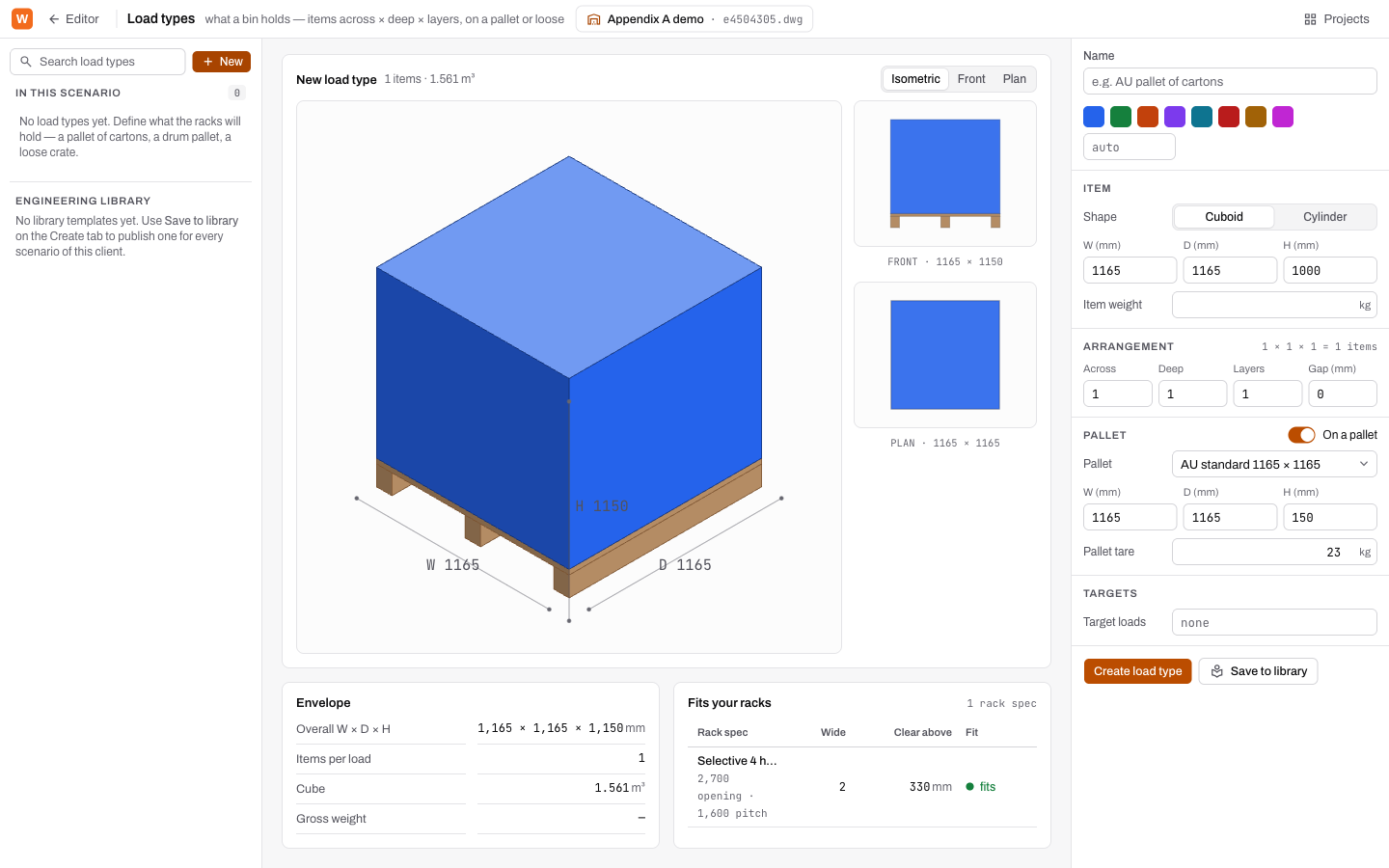Open the Appendix A demo drawing selector

click(x=694, y=18)
